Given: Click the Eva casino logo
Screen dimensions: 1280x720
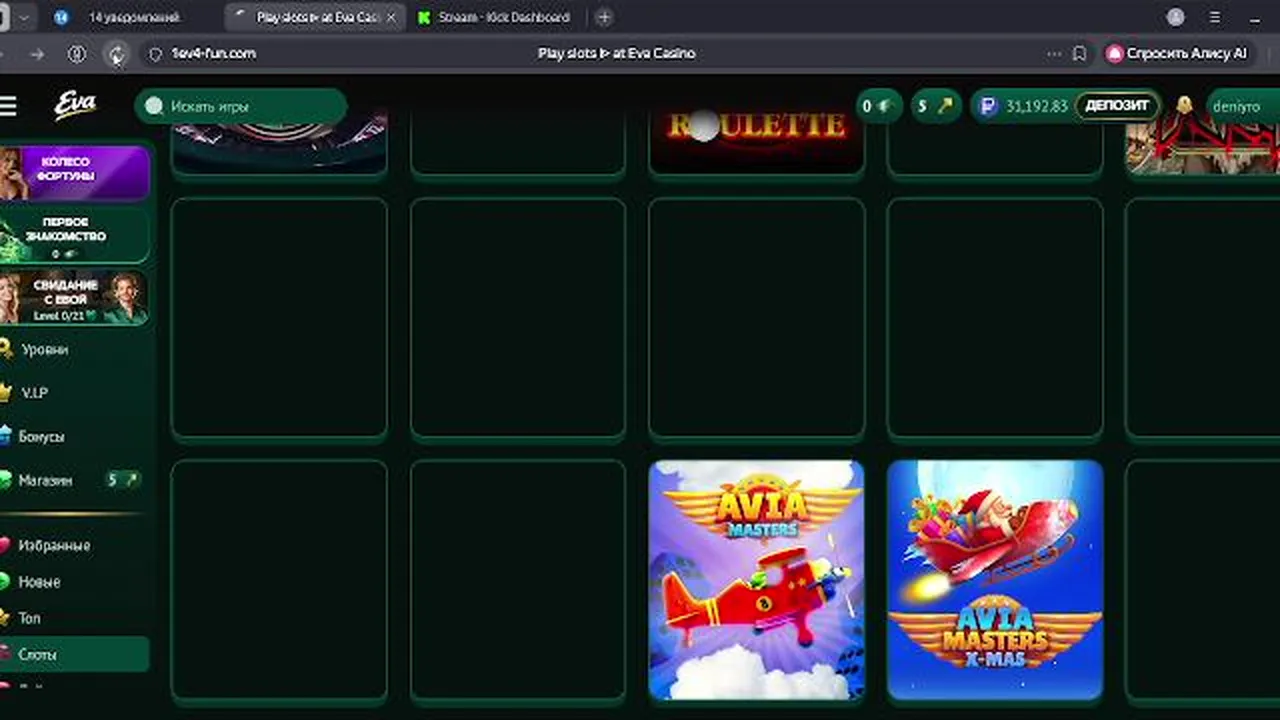Looking at the screenshot, I should click(75, 105).
